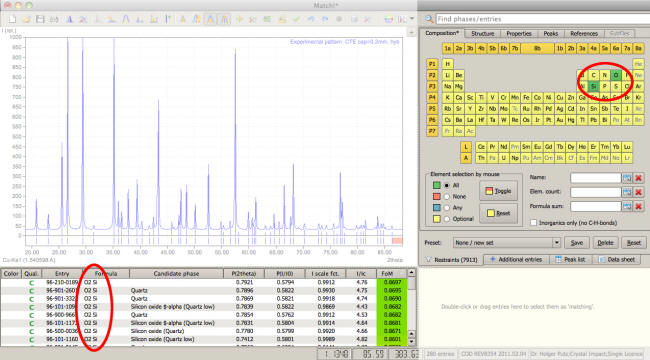The height and width of the screenshot is (360, 650).
Task: Click the Reset button beside Delete
Action: click(633, 243)
